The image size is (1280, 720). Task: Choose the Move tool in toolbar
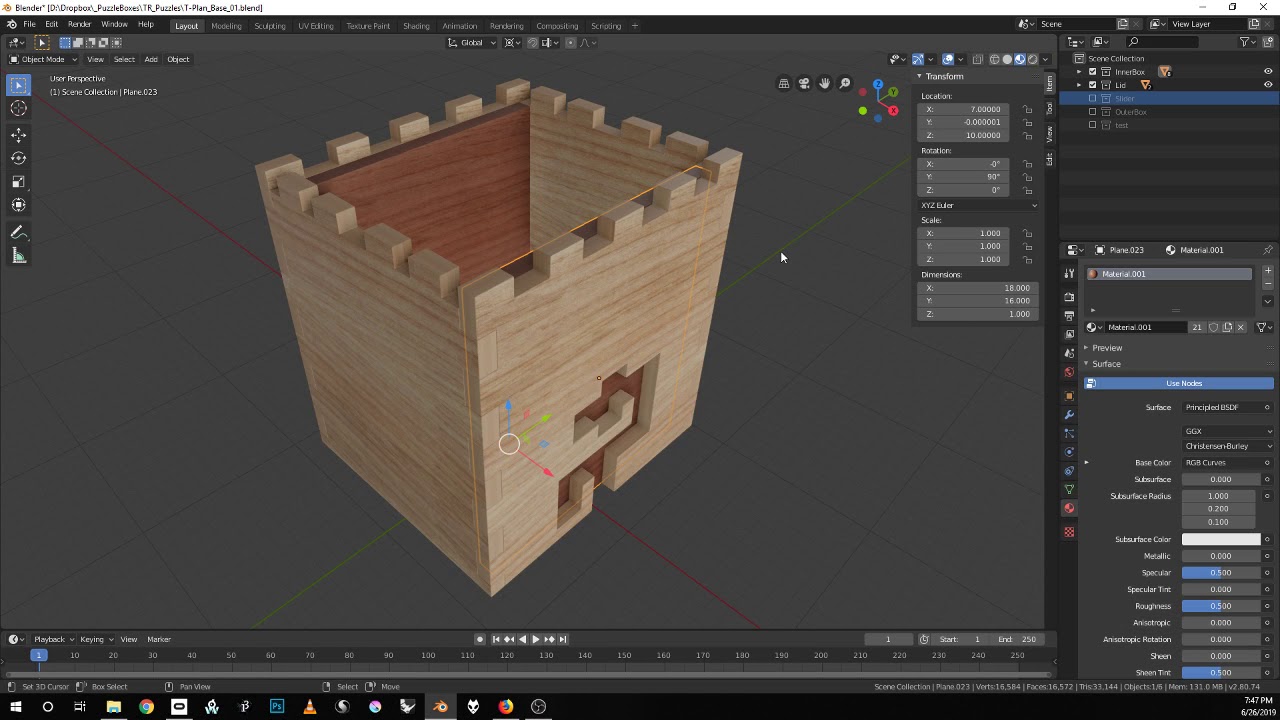coord(18,134)
